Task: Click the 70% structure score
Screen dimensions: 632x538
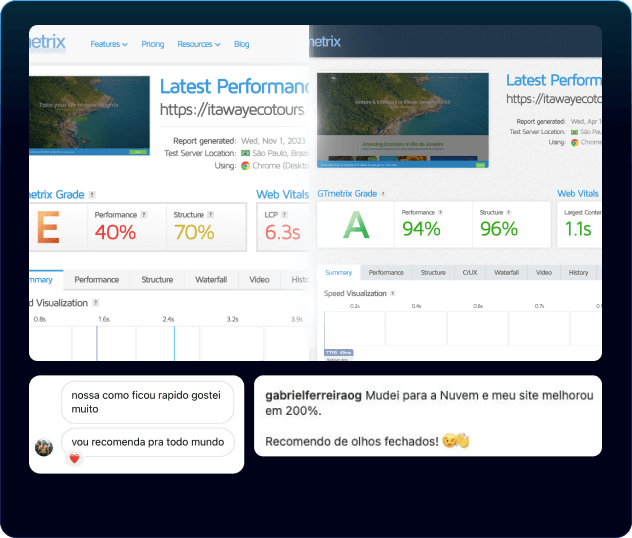Action: point(194,232)
